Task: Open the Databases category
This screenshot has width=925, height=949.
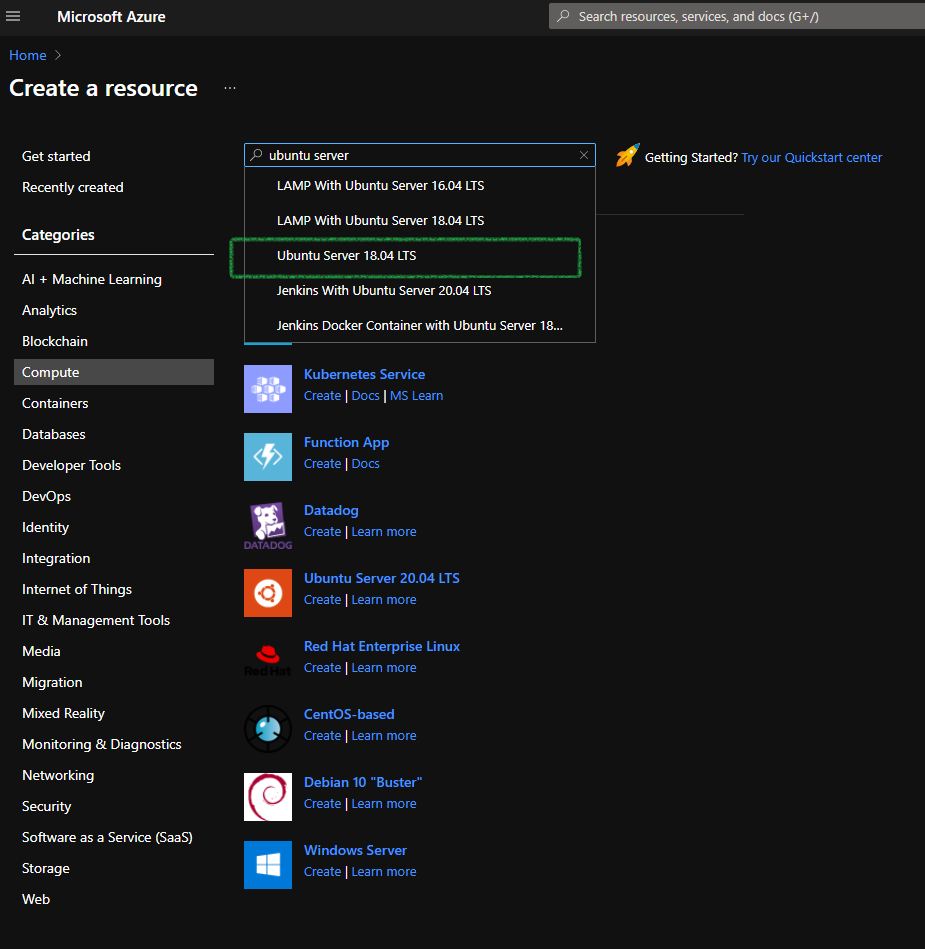Action: point(53,433)
